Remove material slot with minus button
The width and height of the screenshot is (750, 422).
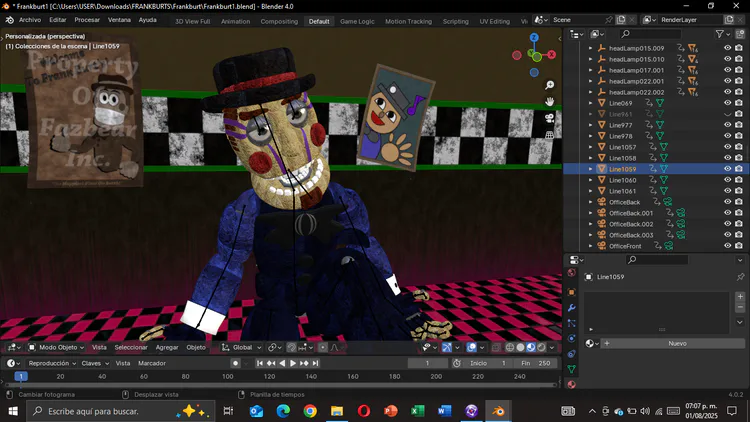[x=740, y=307]
